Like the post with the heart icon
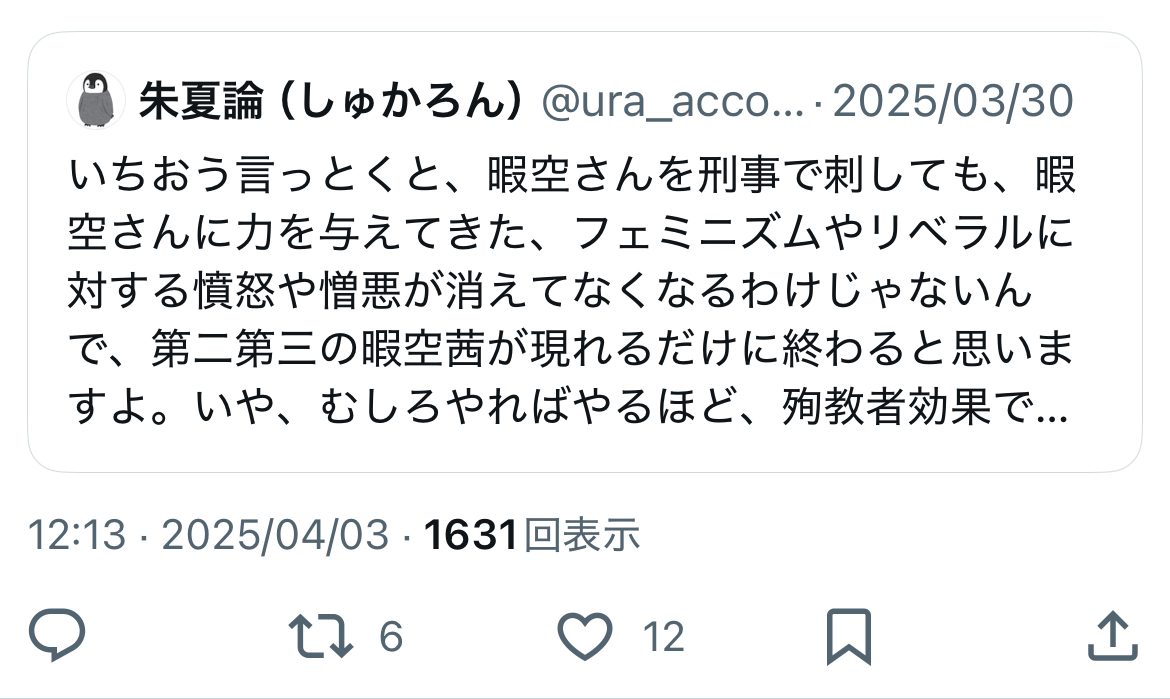Image resolution: width=1170 pixels, height=699 pixels. [585, 636]
